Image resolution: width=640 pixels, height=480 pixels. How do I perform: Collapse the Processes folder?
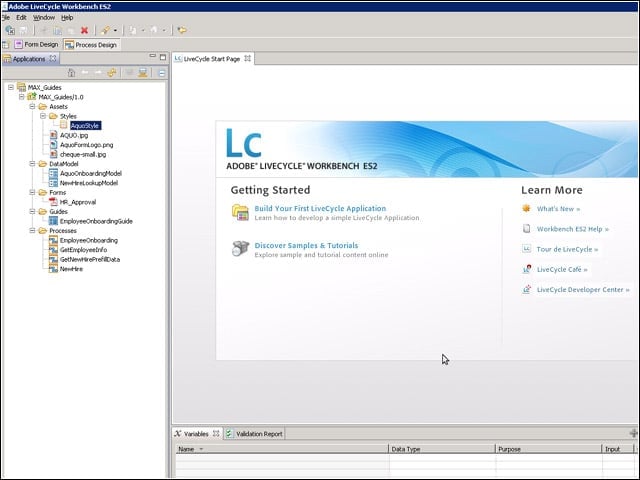[32, 231]
